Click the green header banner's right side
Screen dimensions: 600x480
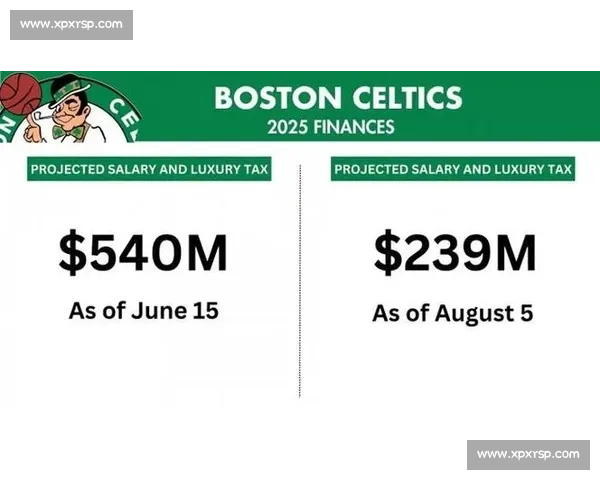click(x=532, y=106)
